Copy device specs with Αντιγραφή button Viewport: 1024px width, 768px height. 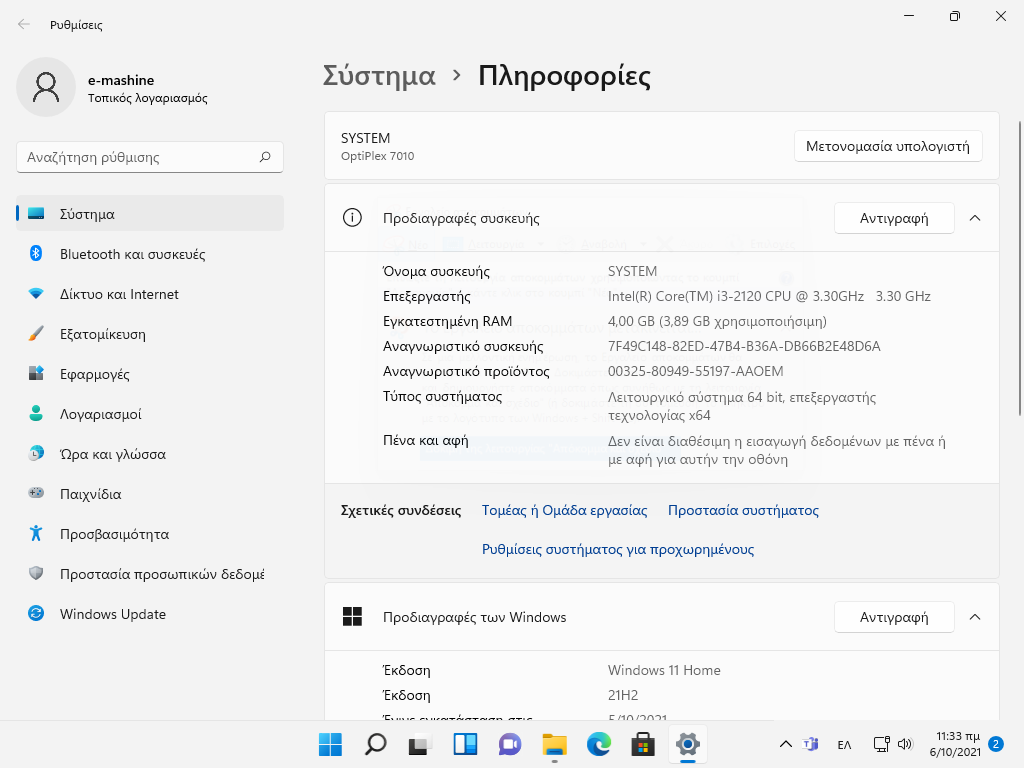tap(894, 218)
